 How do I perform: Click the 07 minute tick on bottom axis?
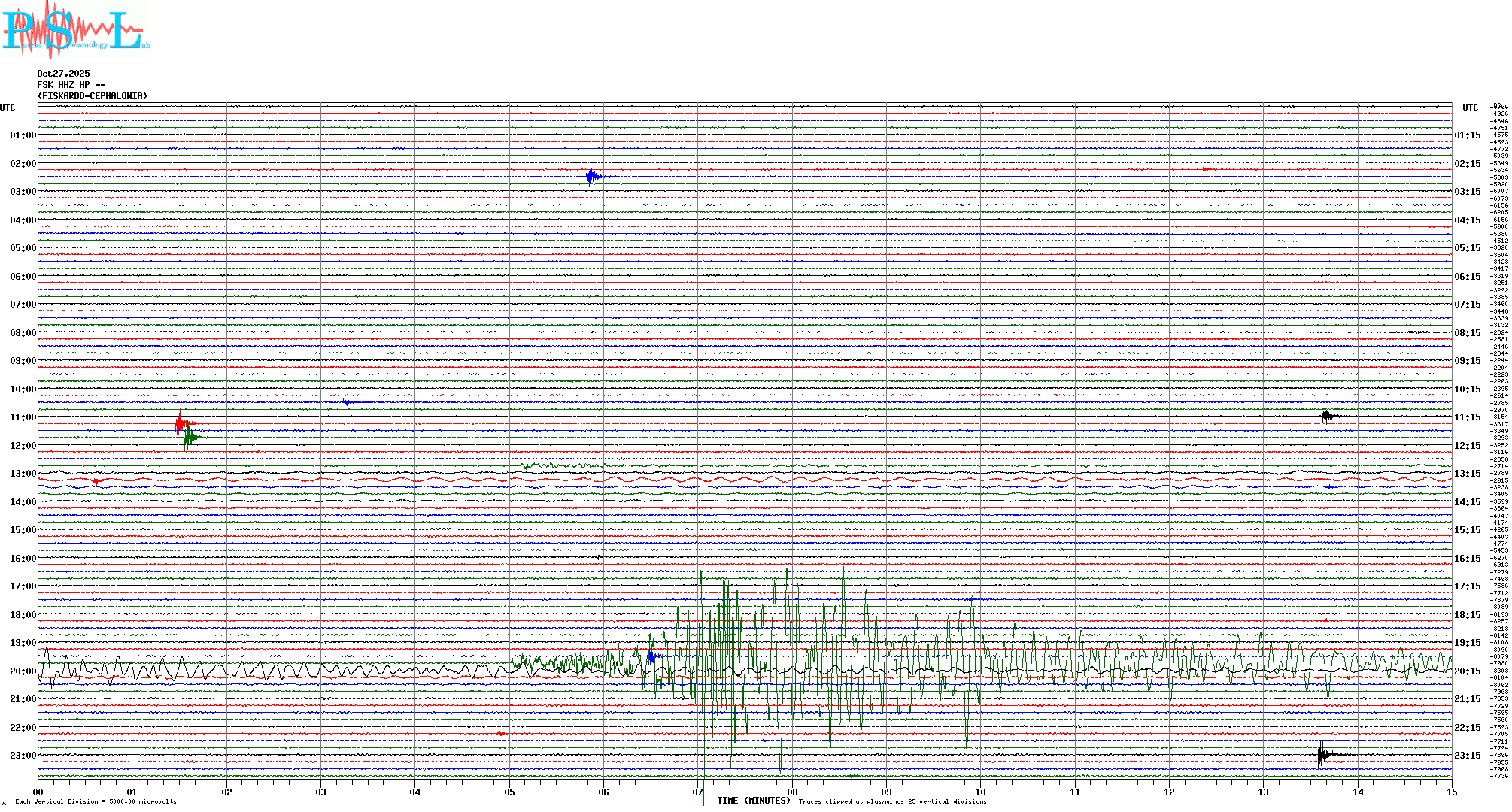697,792
